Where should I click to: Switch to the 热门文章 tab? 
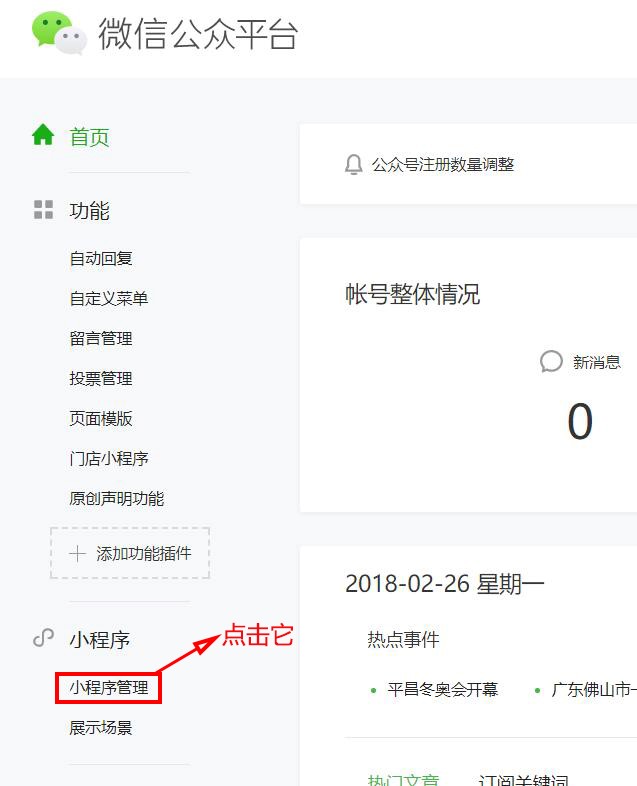[403, 779]
